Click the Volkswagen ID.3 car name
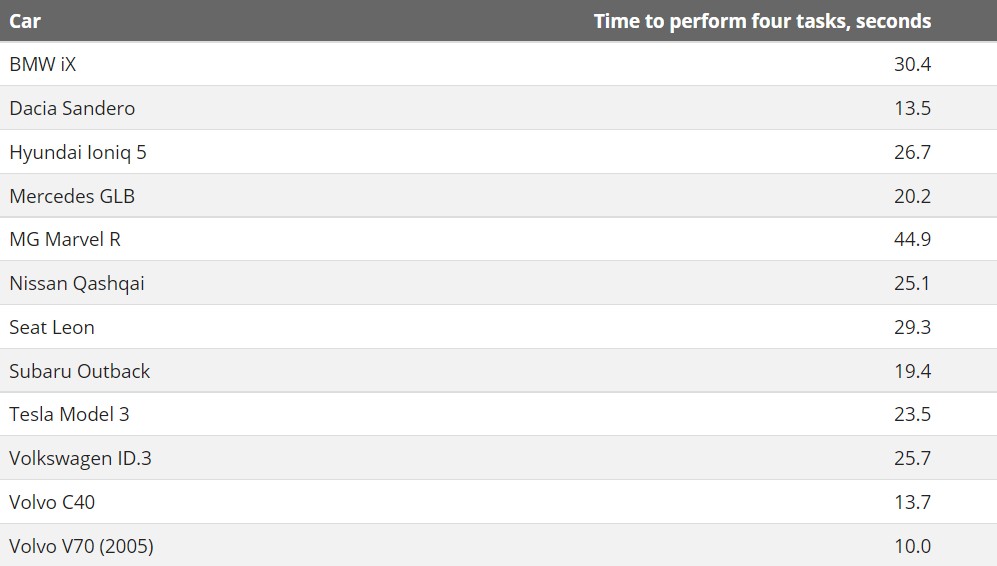The image size is (997, 566). 81,458
